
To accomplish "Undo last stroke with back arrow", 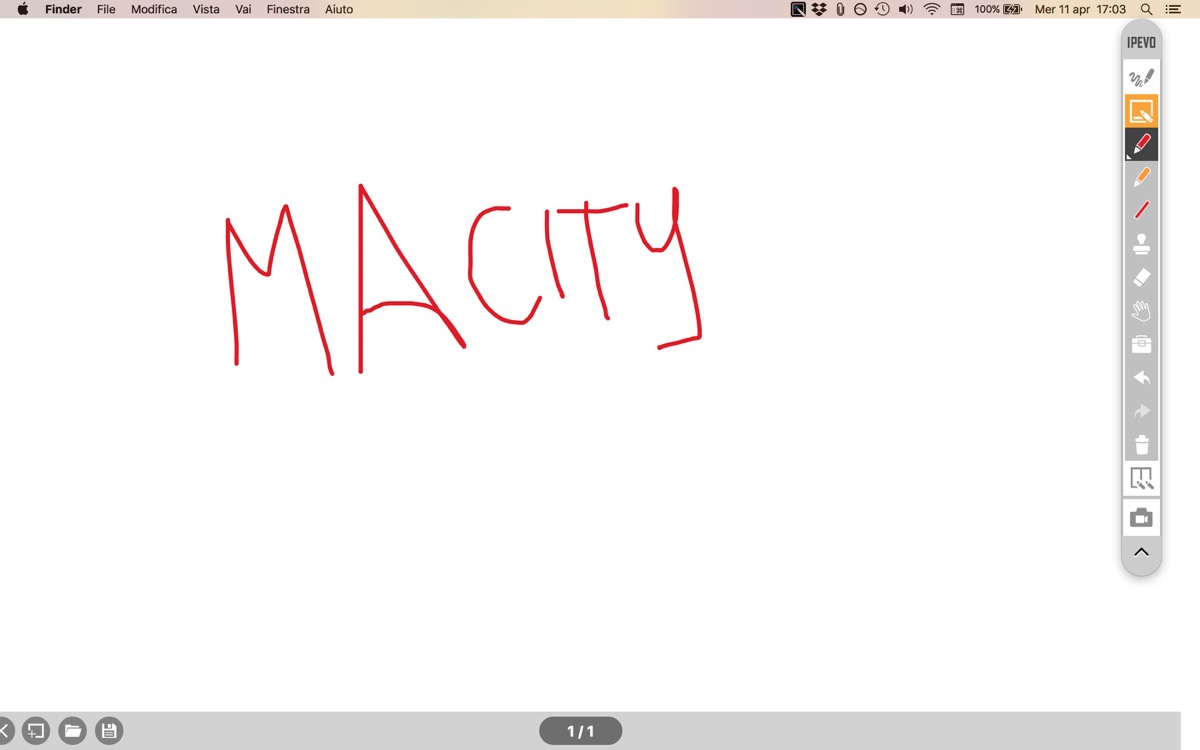I will click(x=1141, y=378).
